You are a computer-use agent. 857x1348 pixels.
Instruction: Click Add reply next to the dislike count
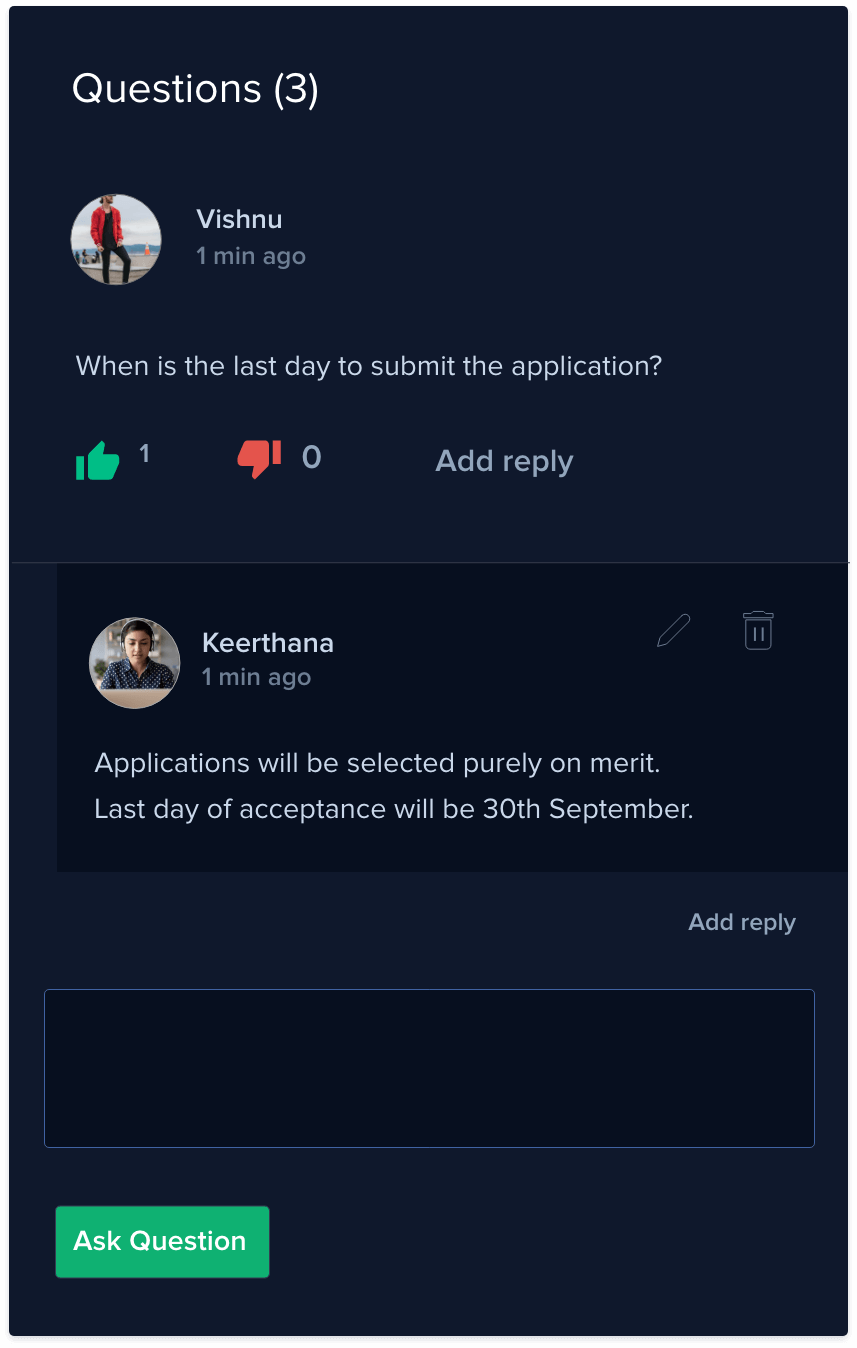click(504, 461)
